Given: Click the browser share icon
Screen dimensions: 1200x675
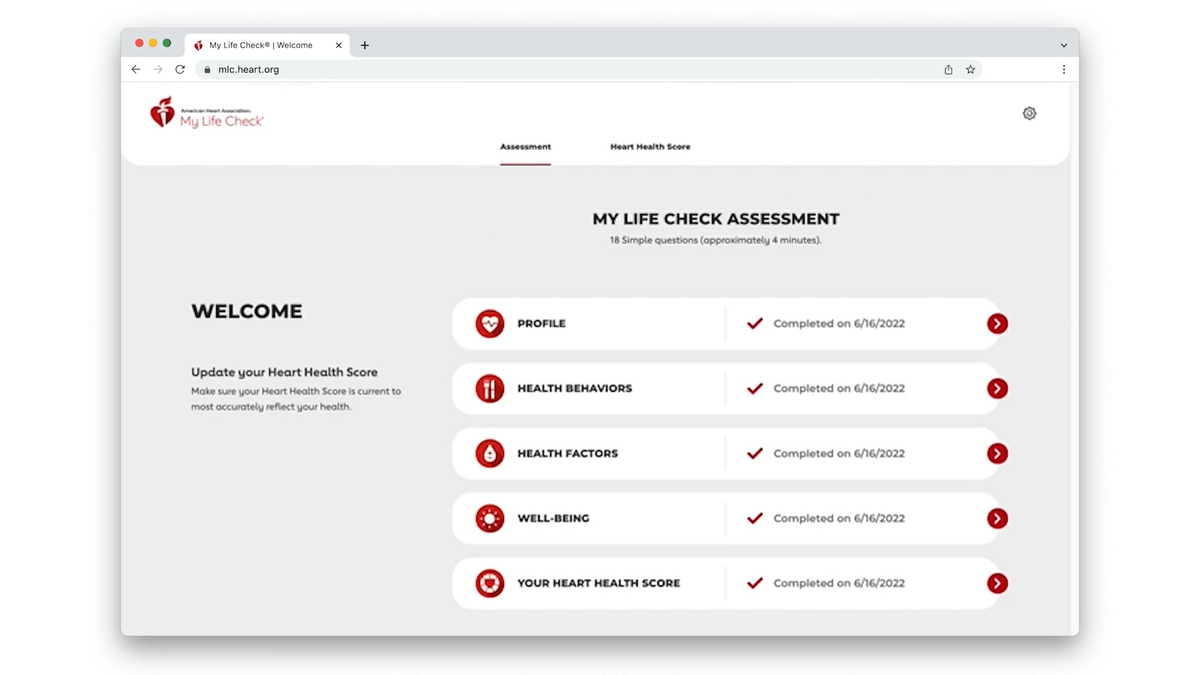Looking at the screenshot, I should point(948,70).
